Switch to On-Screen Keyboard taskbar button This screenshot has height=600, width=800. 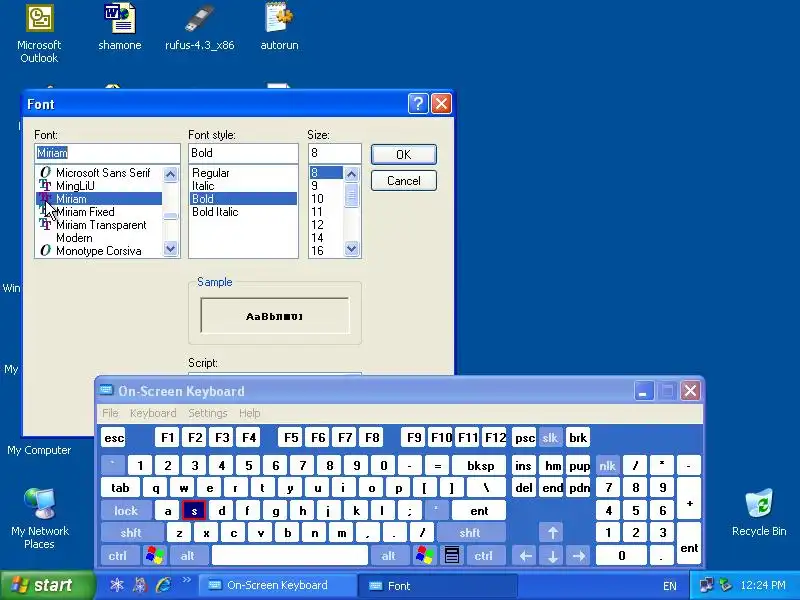coord(277,585)
